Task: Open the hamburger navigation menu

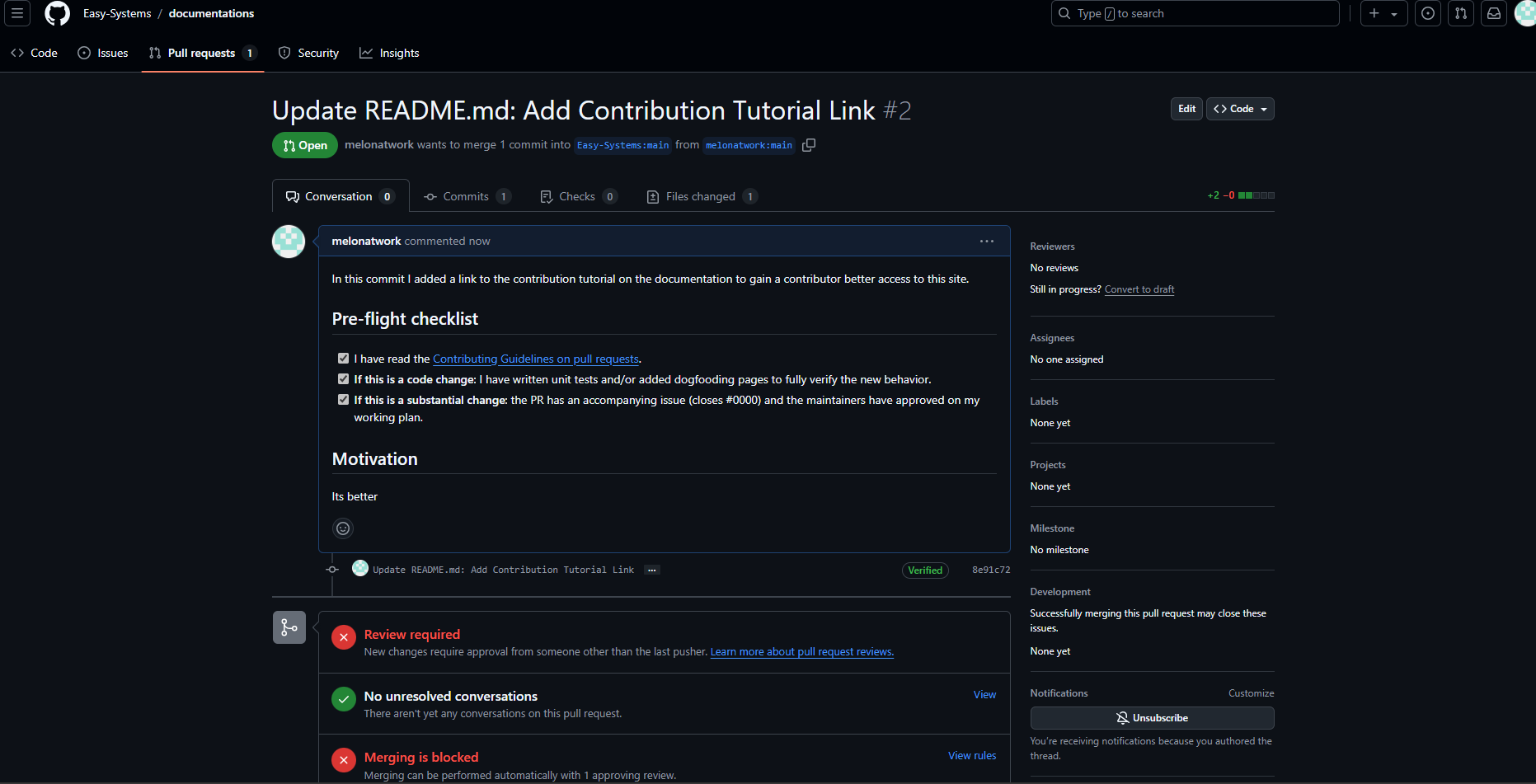Action: coord(16,13)
